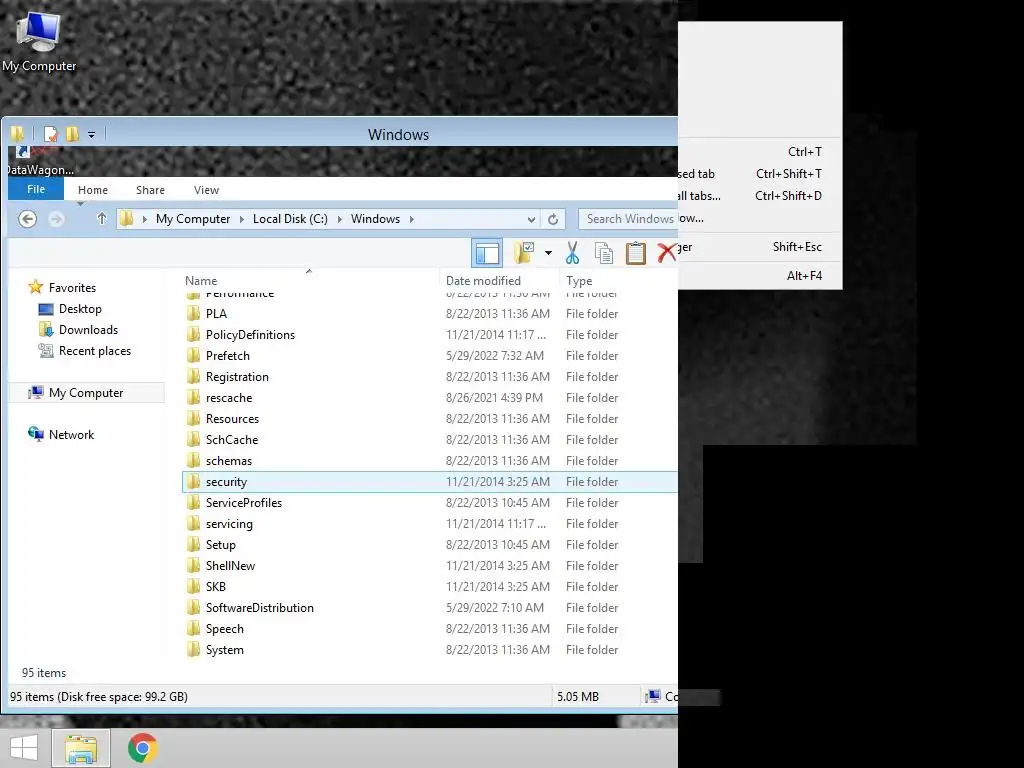Select the rescache folder icon
The height and width of the screenshot is (768, 1024).
193,398
